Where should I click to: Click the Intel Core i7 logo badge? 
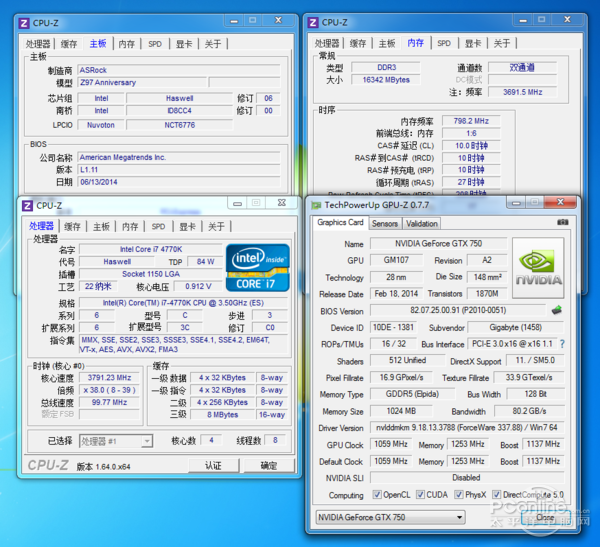[x=258, y=267]
